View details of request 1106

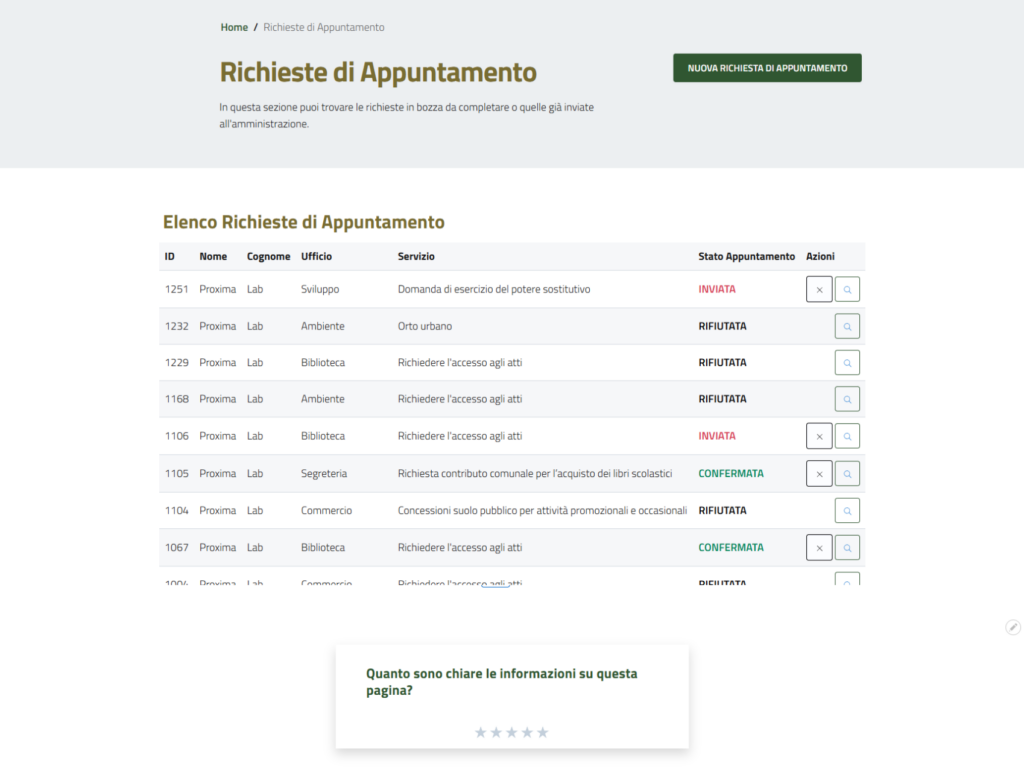point(847,436)
